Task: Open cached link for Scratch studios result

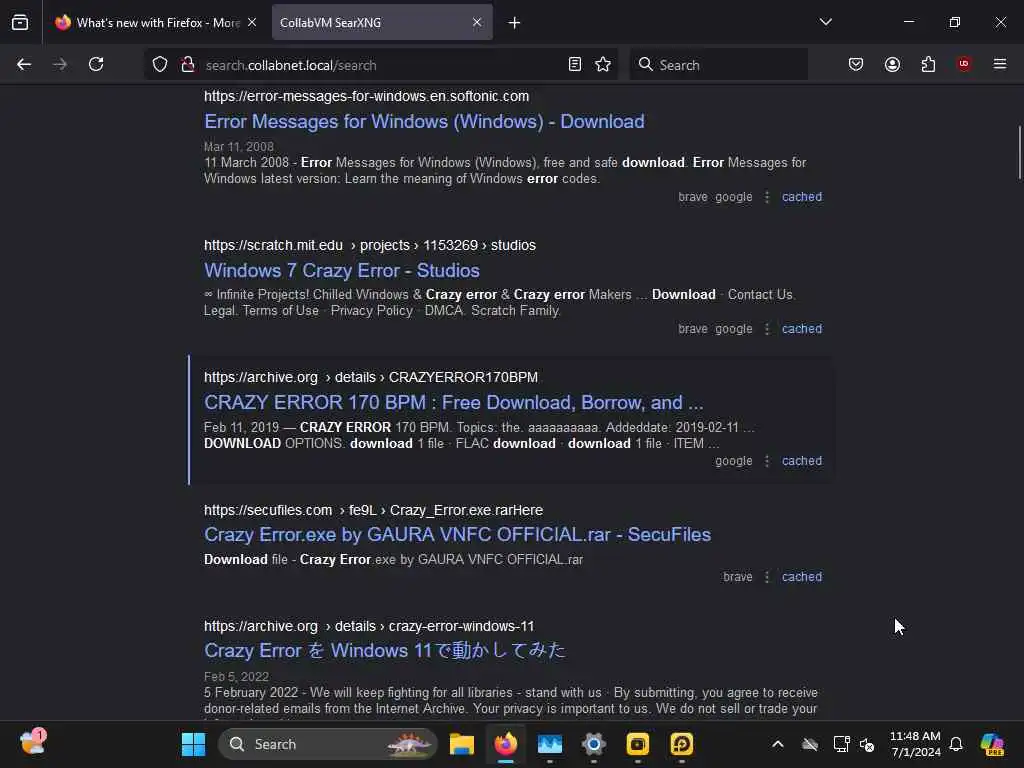Action: click(802, 328)
